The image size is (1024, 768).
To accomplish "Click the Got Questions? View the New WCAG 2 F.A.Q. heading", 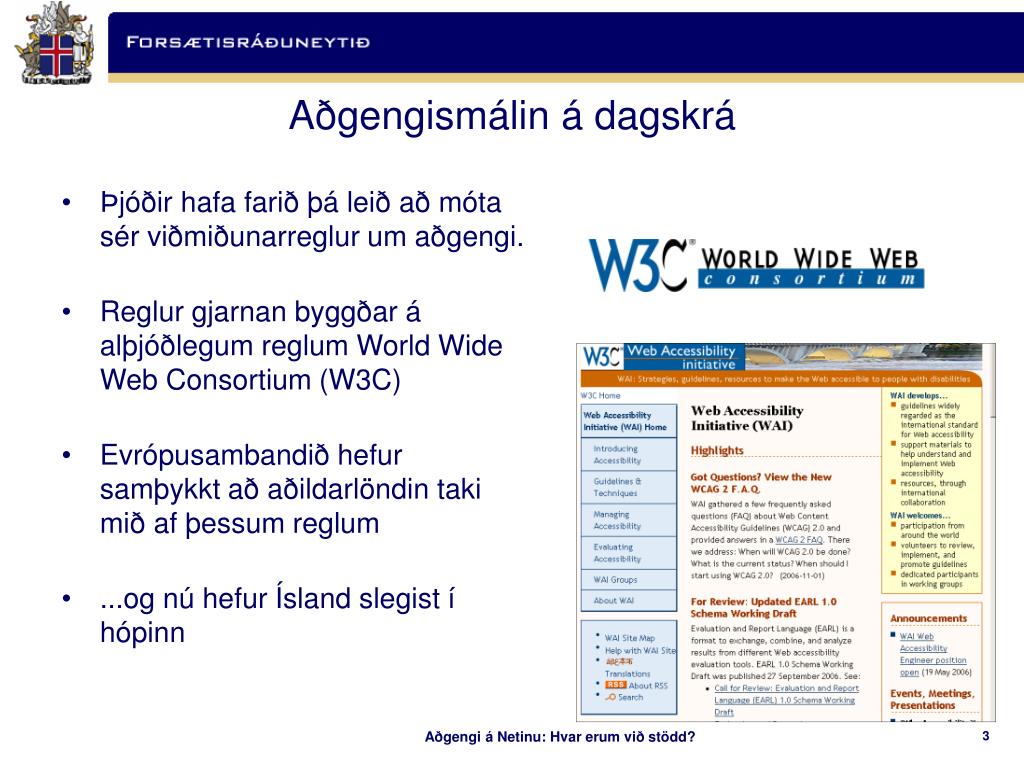I will [x=761, y=483].
